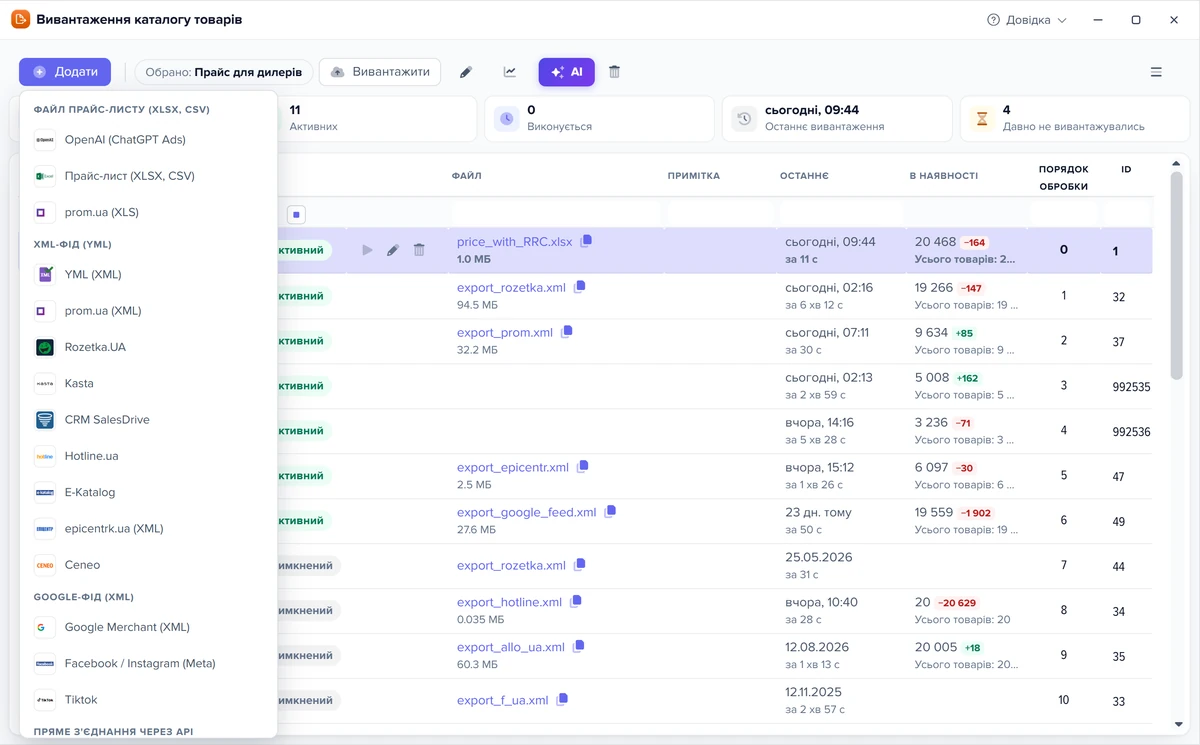Click the Вивантажити button
Viewport: 1200px width, 745px height.
380,72
